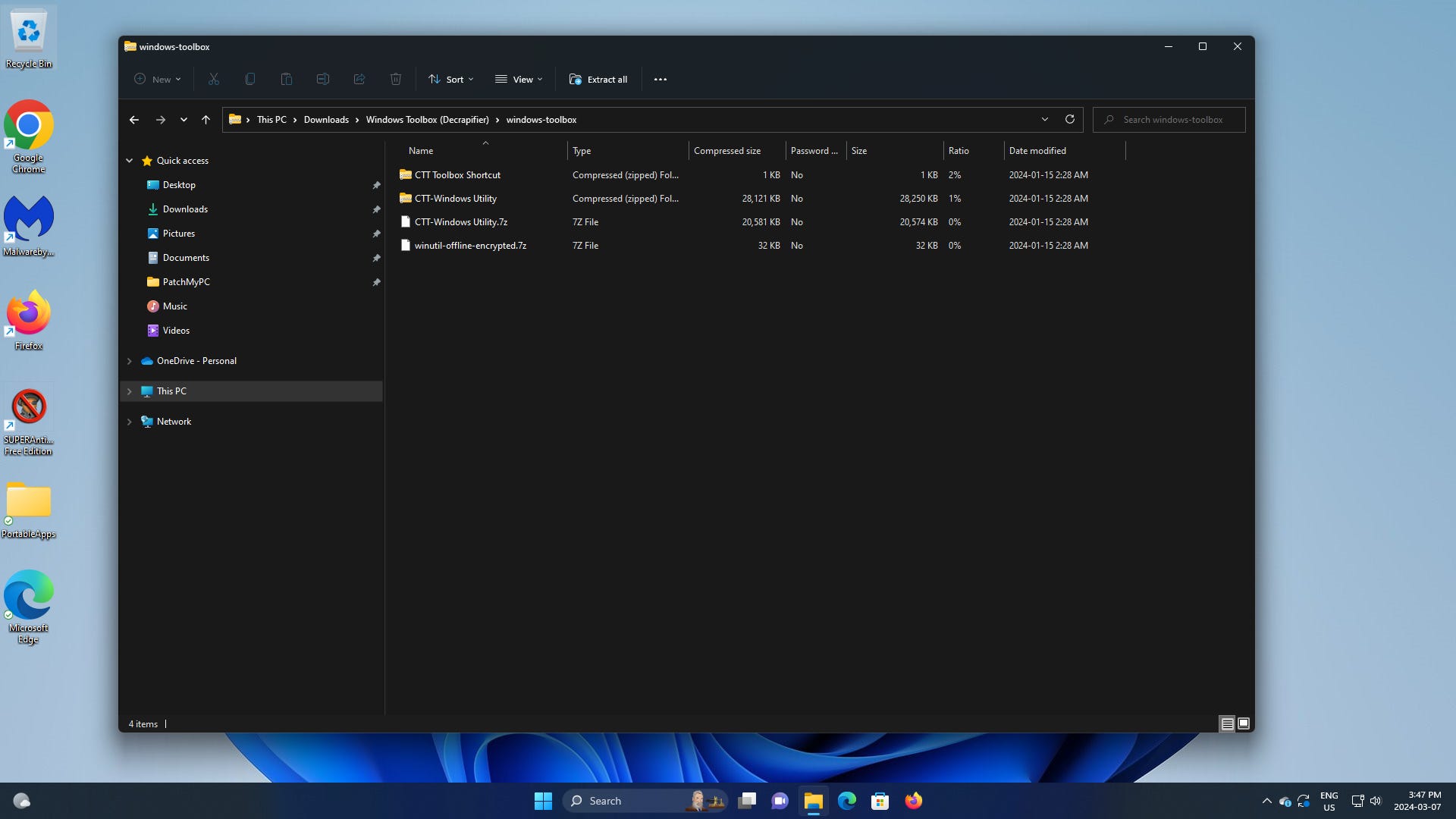Image resolution: width=1456 pixels, height=819 pixels.
Task: Open the View menu
Action: point(519,79)
